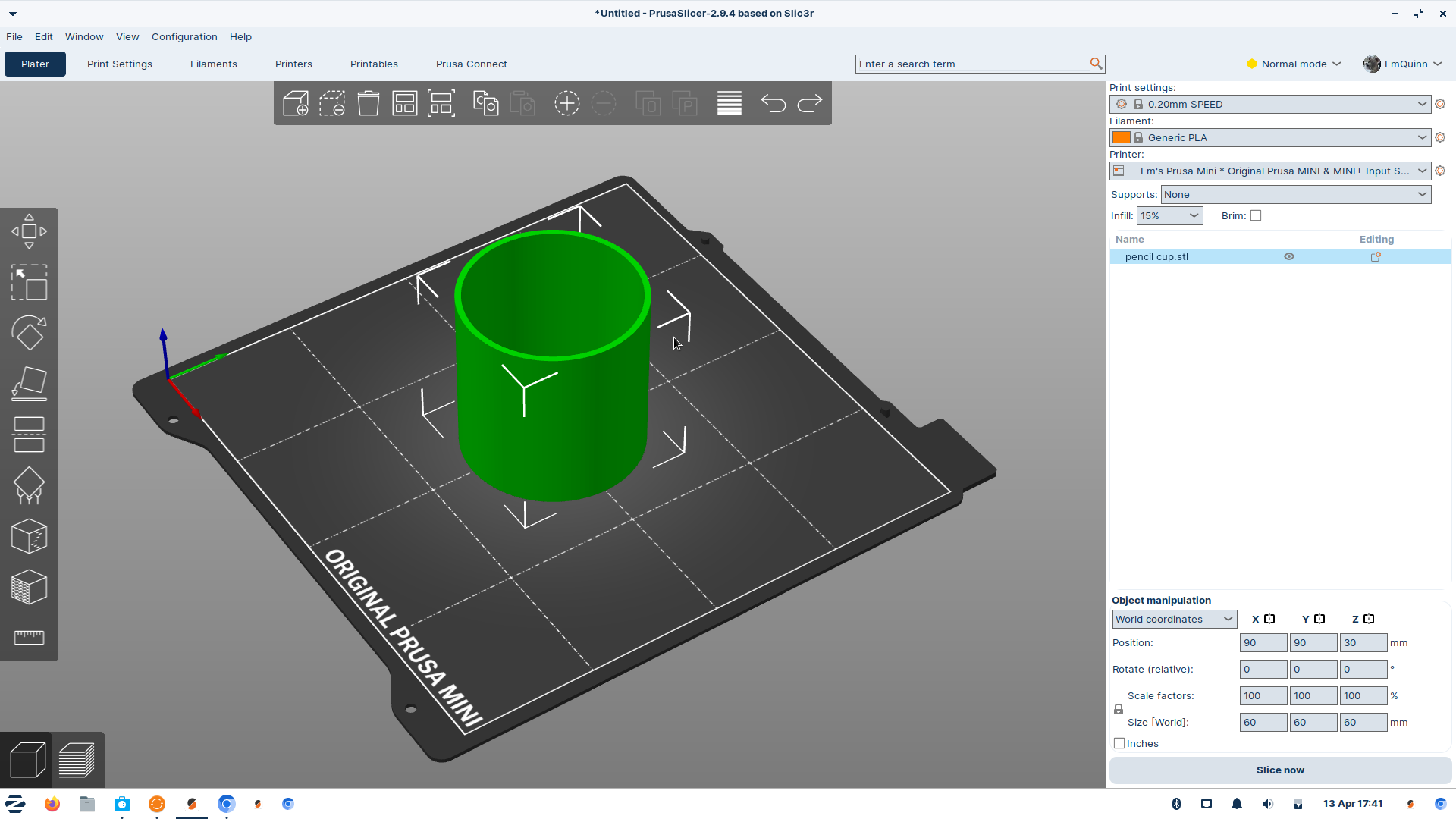Switch to sliced layers preview

pos(77,760)
